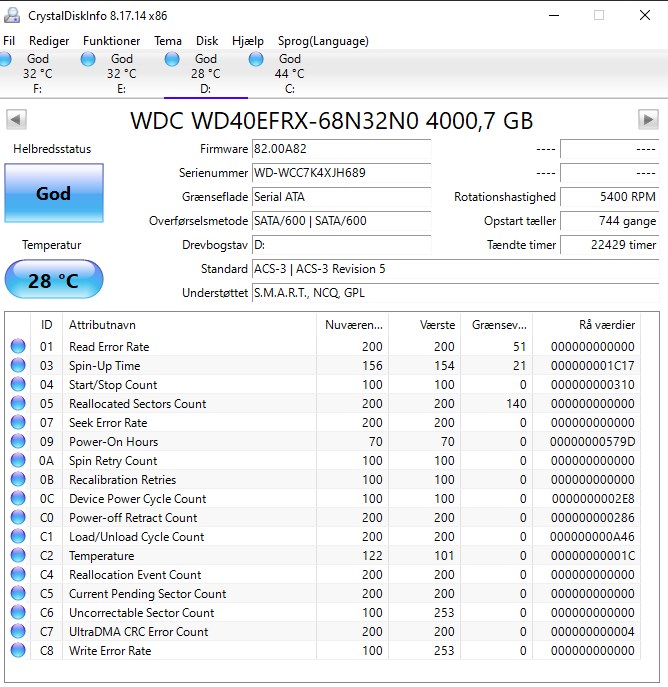Click the ID column header
This screenshot has height=687, width=668.
[x=46, y=325]
